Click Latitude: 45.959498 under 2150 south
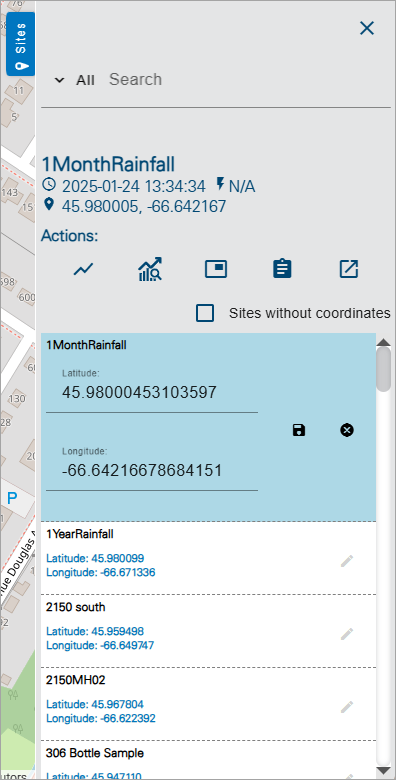The height and width of the screenshot is (780, 396). pyautogui.click(x=95, y=631)
